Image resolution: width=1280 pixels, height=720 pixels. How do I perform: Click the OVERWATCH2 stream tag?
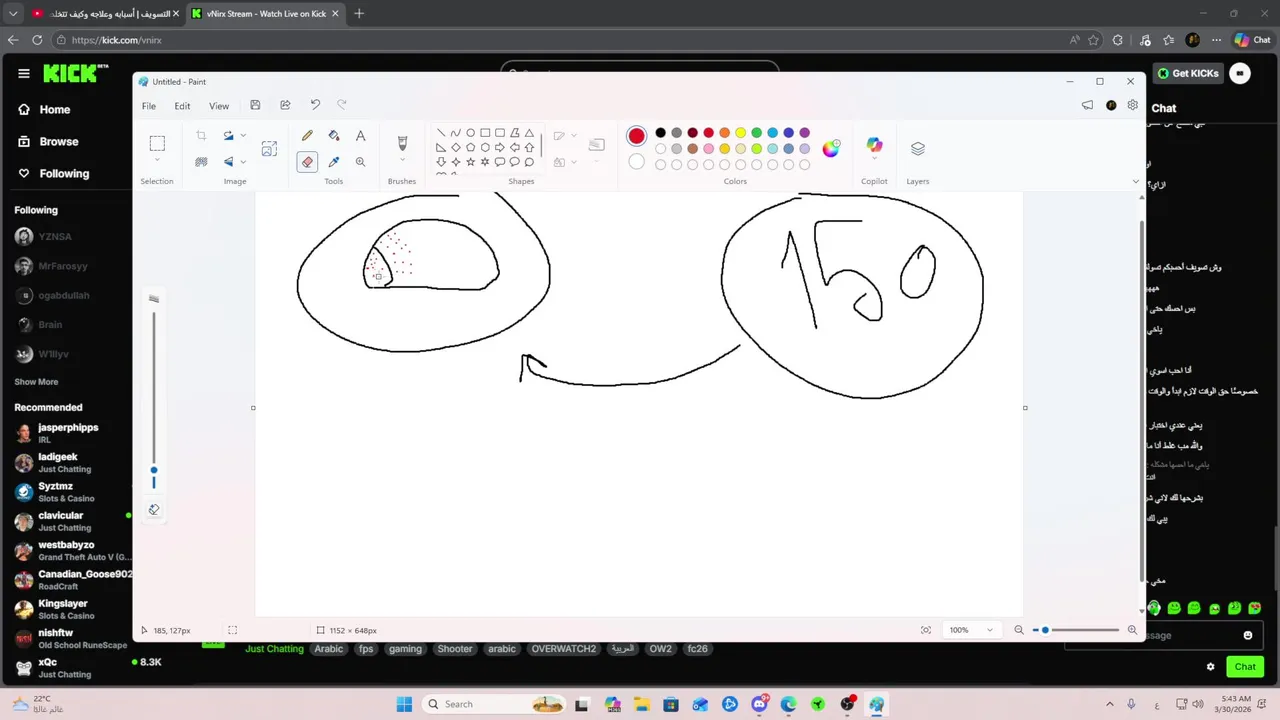[563, 649]
